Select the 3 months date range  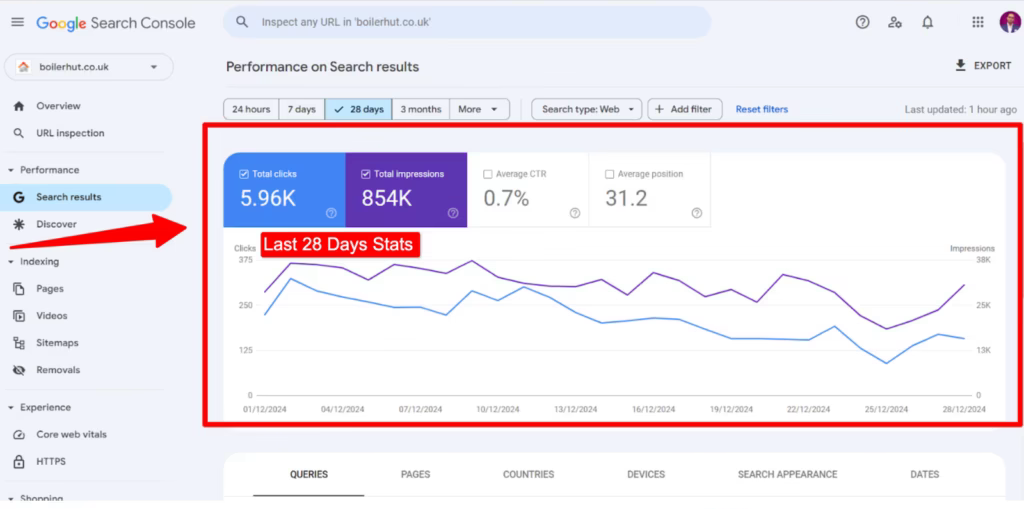tap(421, 109)
